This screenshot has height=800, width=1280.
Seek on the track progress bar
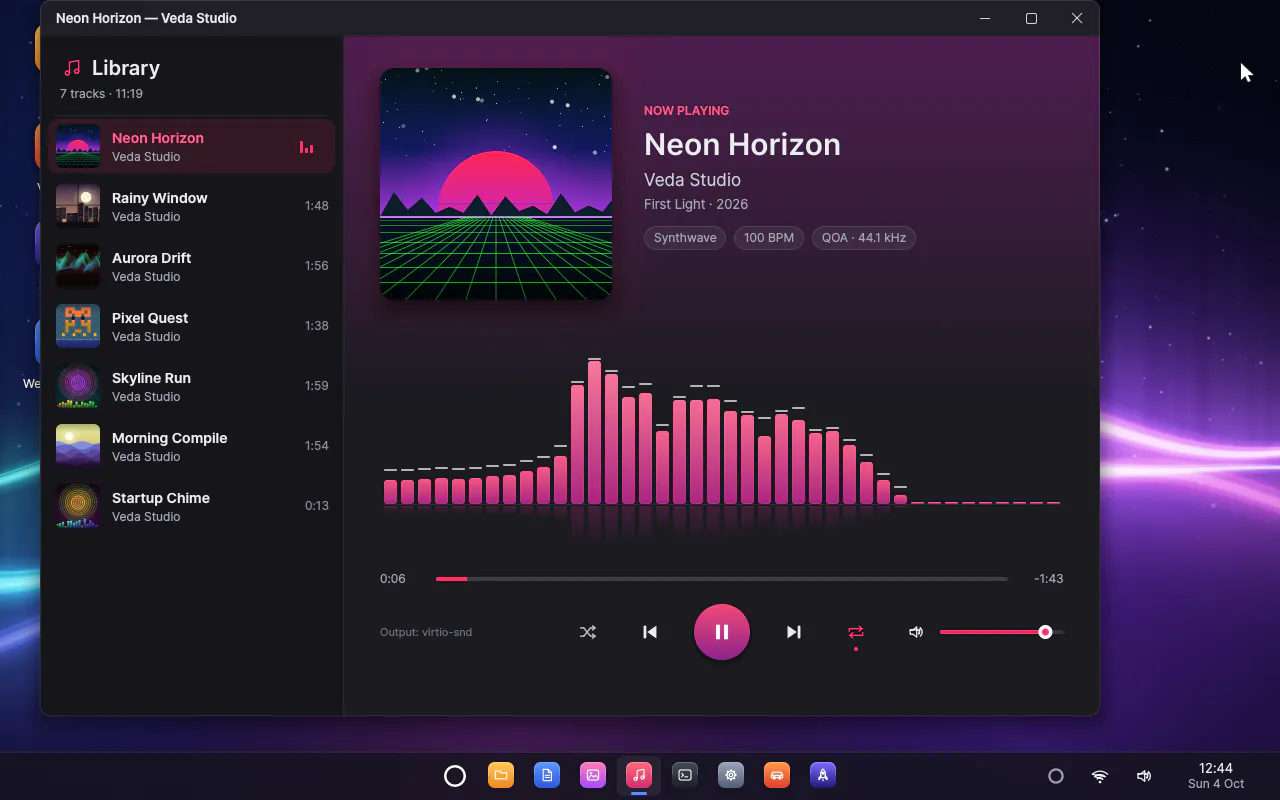(722, 579)
